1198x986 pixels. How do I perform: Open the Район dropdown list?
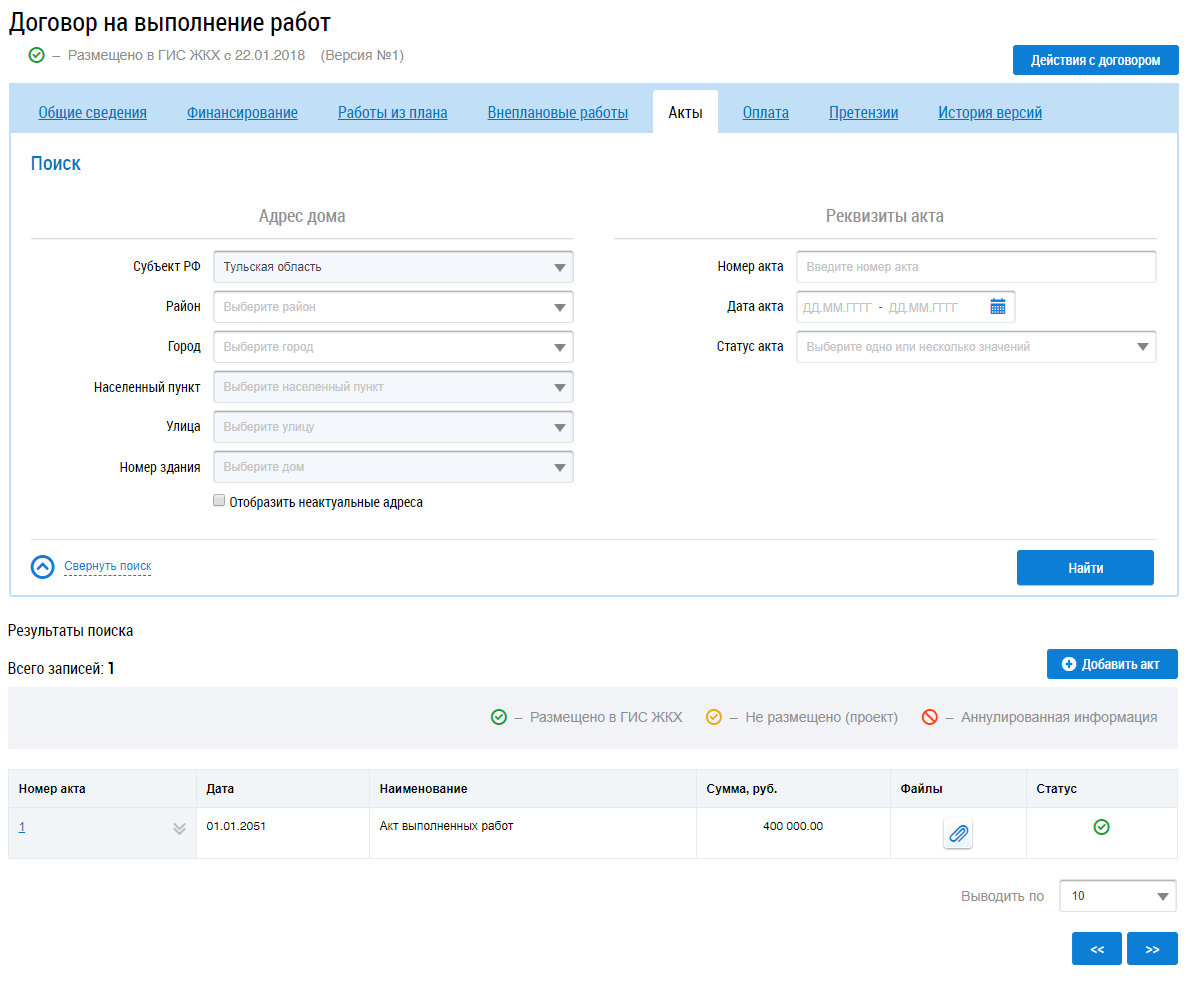click(x=393, y=307)
